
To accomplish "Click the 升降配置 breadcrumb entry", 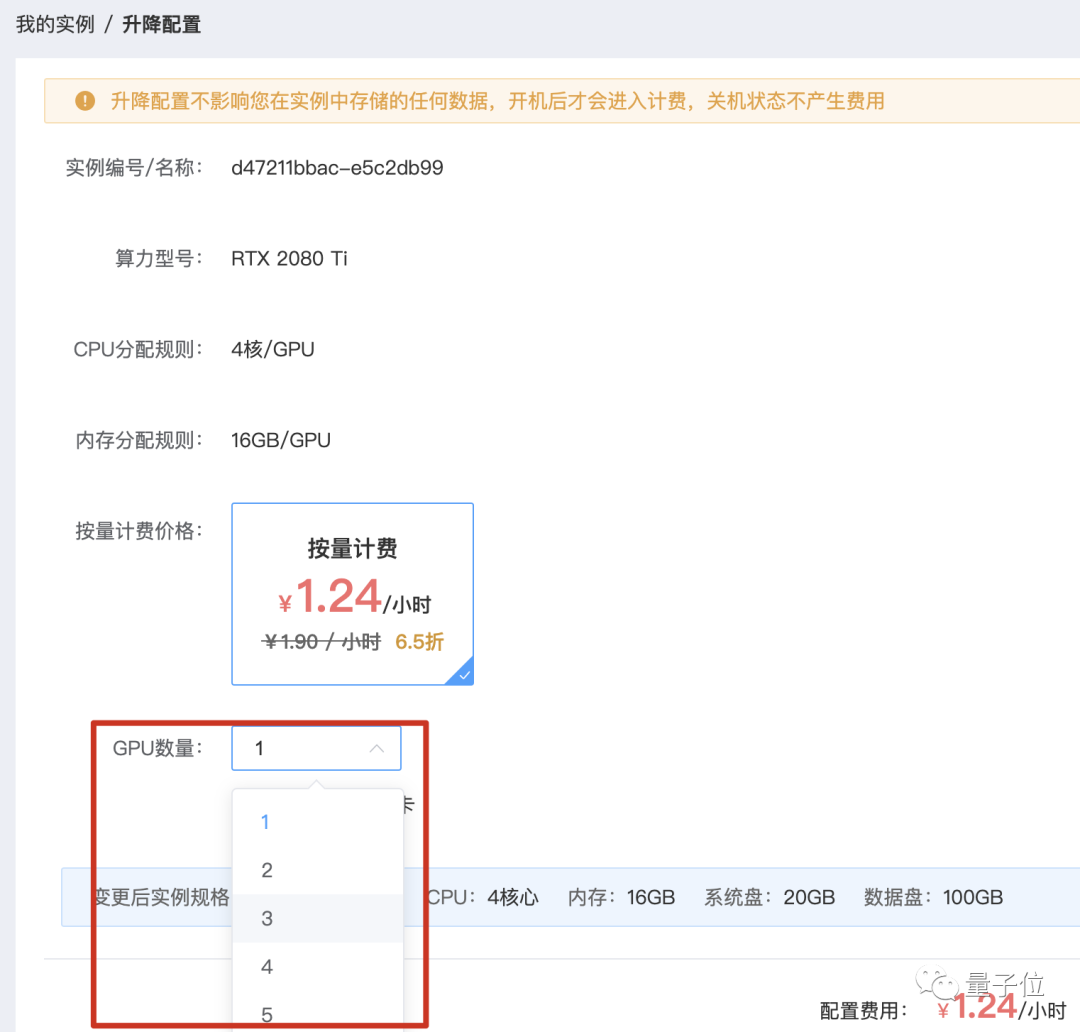I will pos(161,24).
